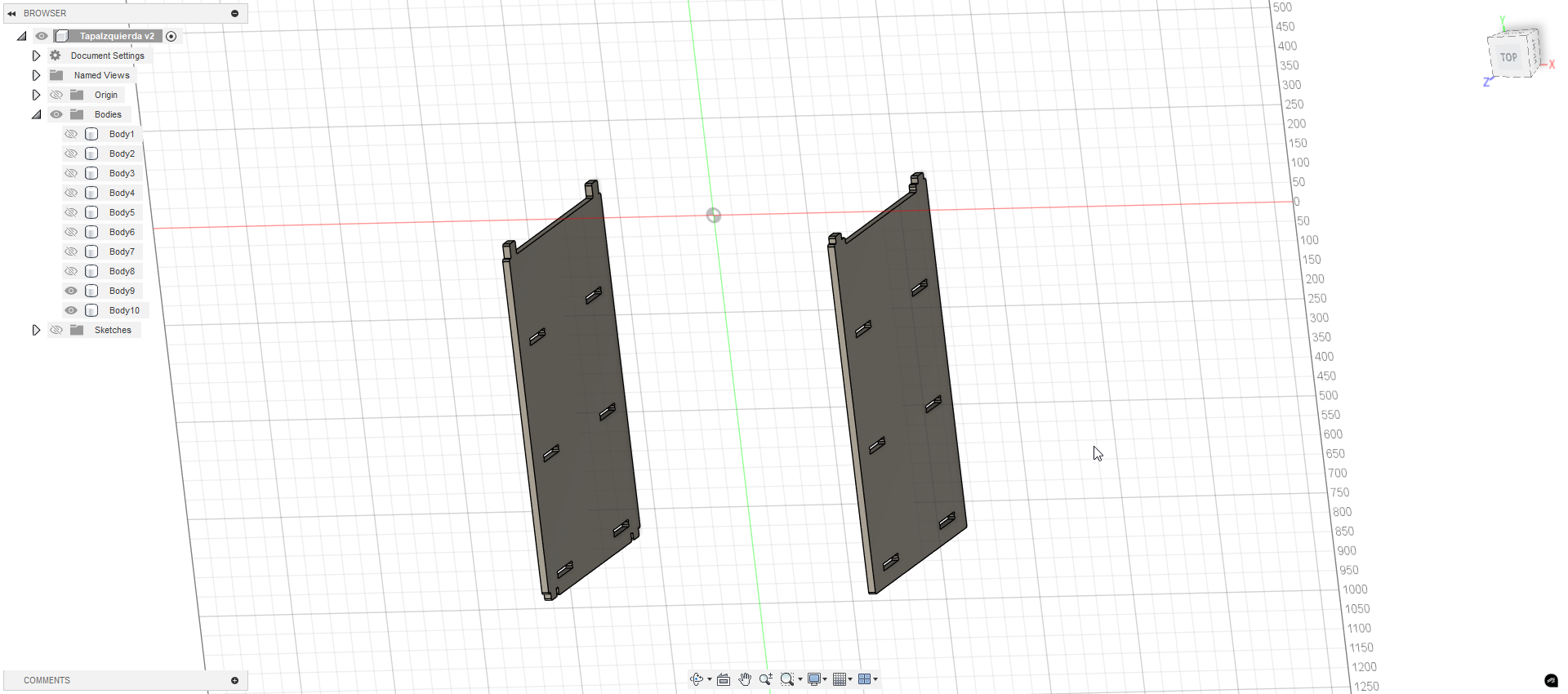1568x694 pixels.
Task: Select Body3 in the browser tree
Action: 122,173
